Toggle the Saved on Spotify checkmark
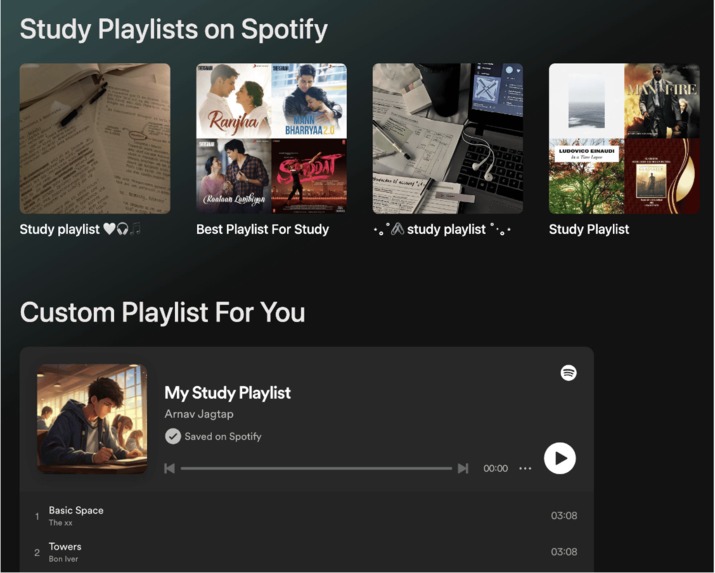This screenshot has width=715, height=573. click(173, 436)
